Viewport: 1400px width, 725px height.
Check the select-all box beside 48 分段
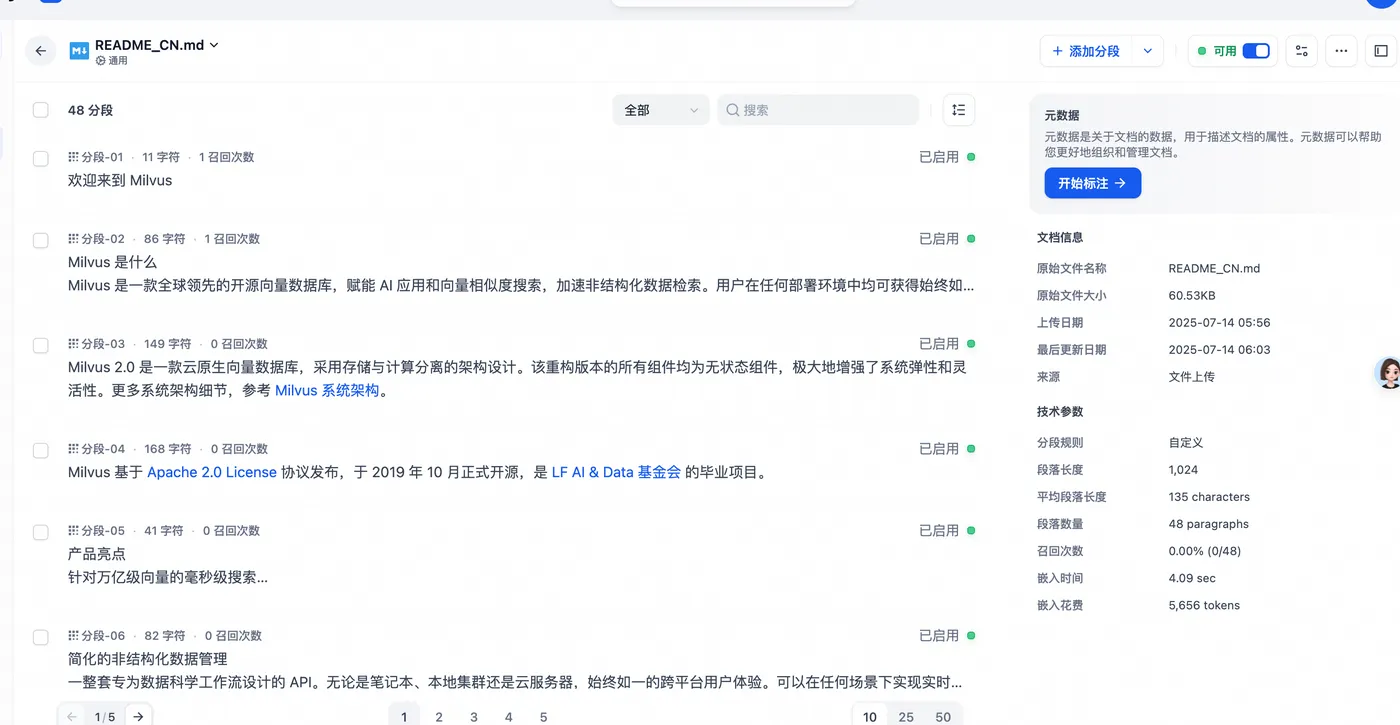(x=41, y=110)
